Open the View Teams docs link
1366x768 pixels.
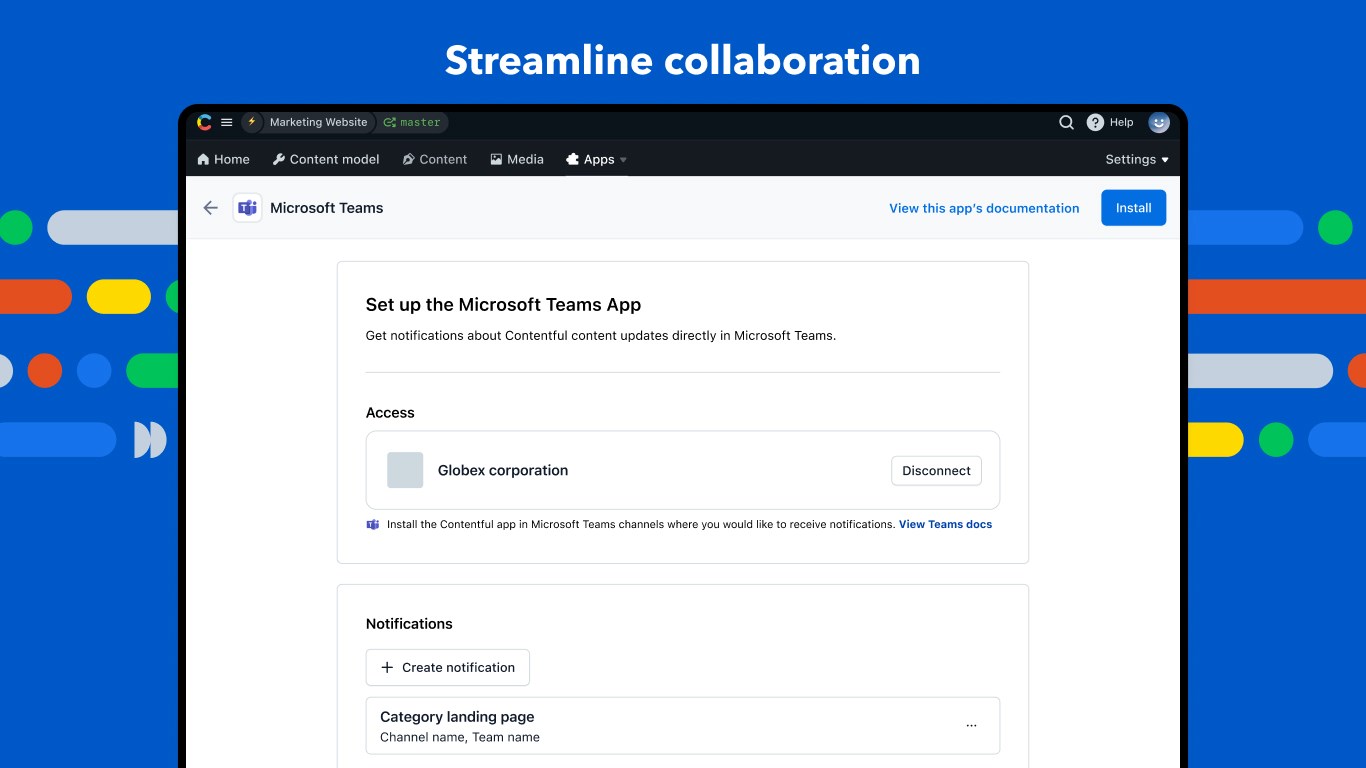[x=945, y=524]
